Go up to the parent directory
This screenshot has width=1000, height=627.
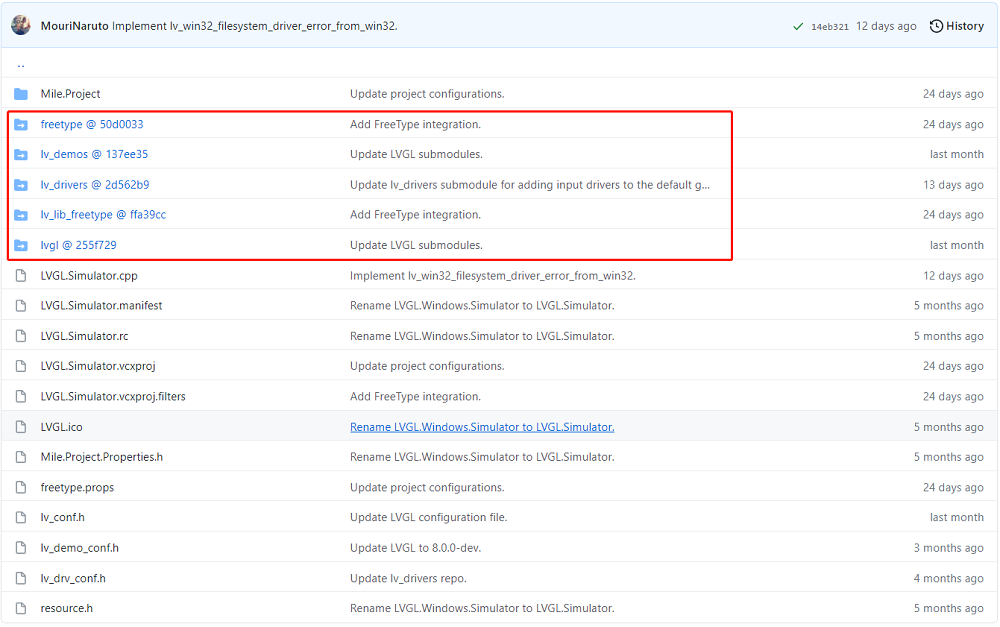point(21,64)
